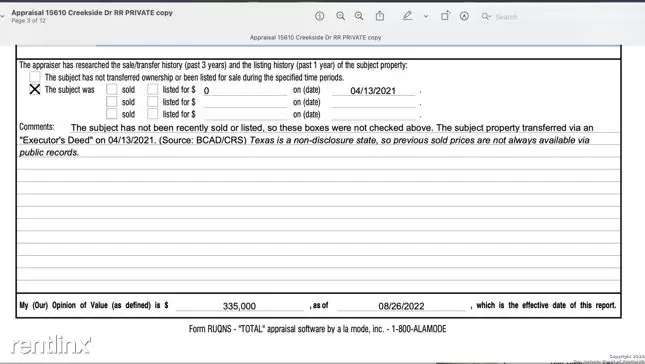Tick third row 'listed for $' checkbox

[153, 114]
